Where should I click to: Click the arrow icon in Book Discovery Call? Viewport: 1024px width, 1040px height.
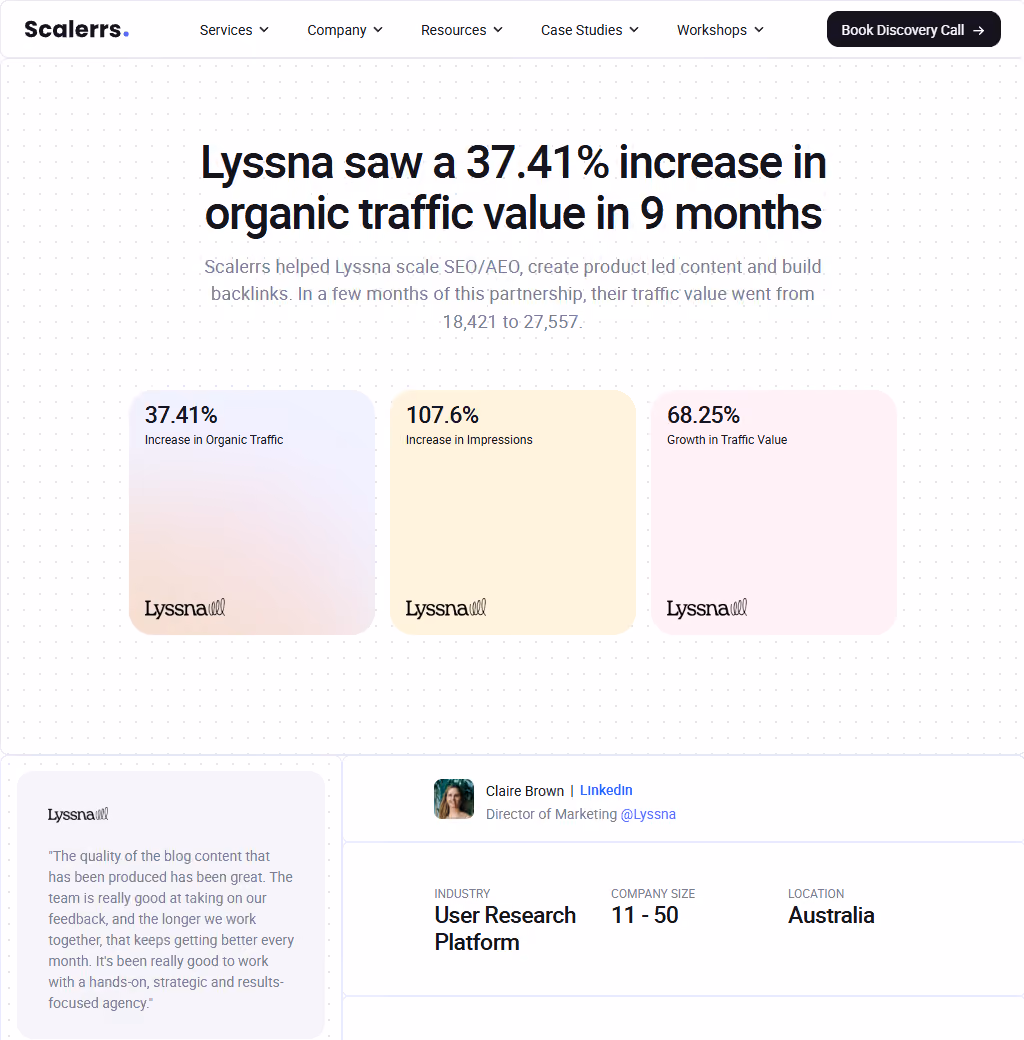pyautogui.click(x=978, y=31)
